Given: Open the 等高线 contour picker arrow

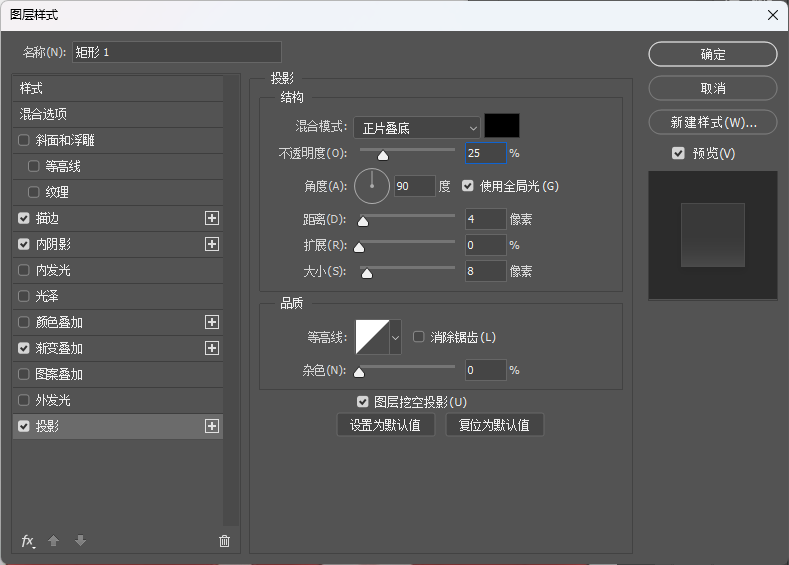Looking at the screenshot, I should click(x=396, y=337).
